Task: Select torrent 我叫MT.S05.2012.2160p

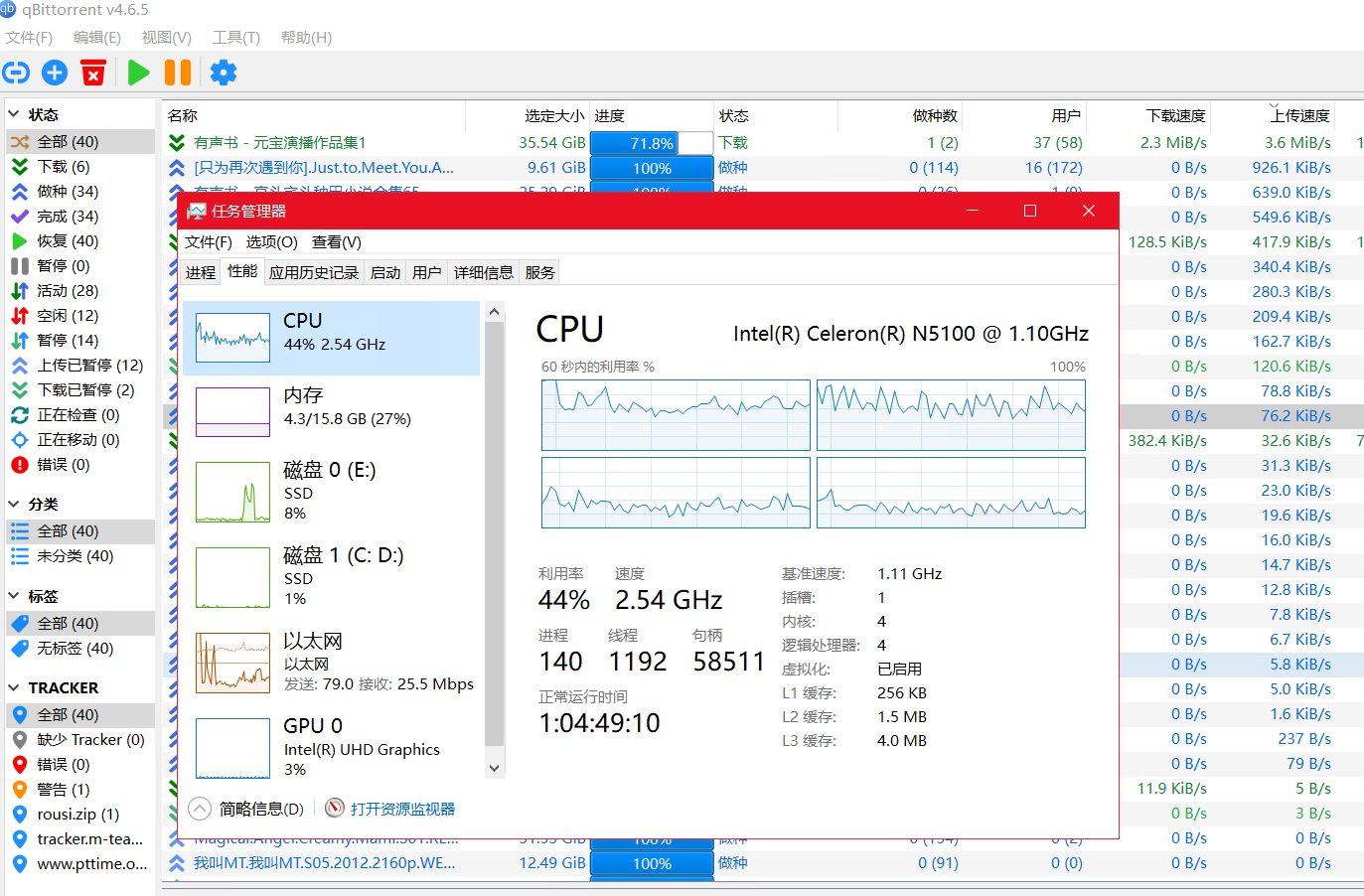Action: coord(324,863)
